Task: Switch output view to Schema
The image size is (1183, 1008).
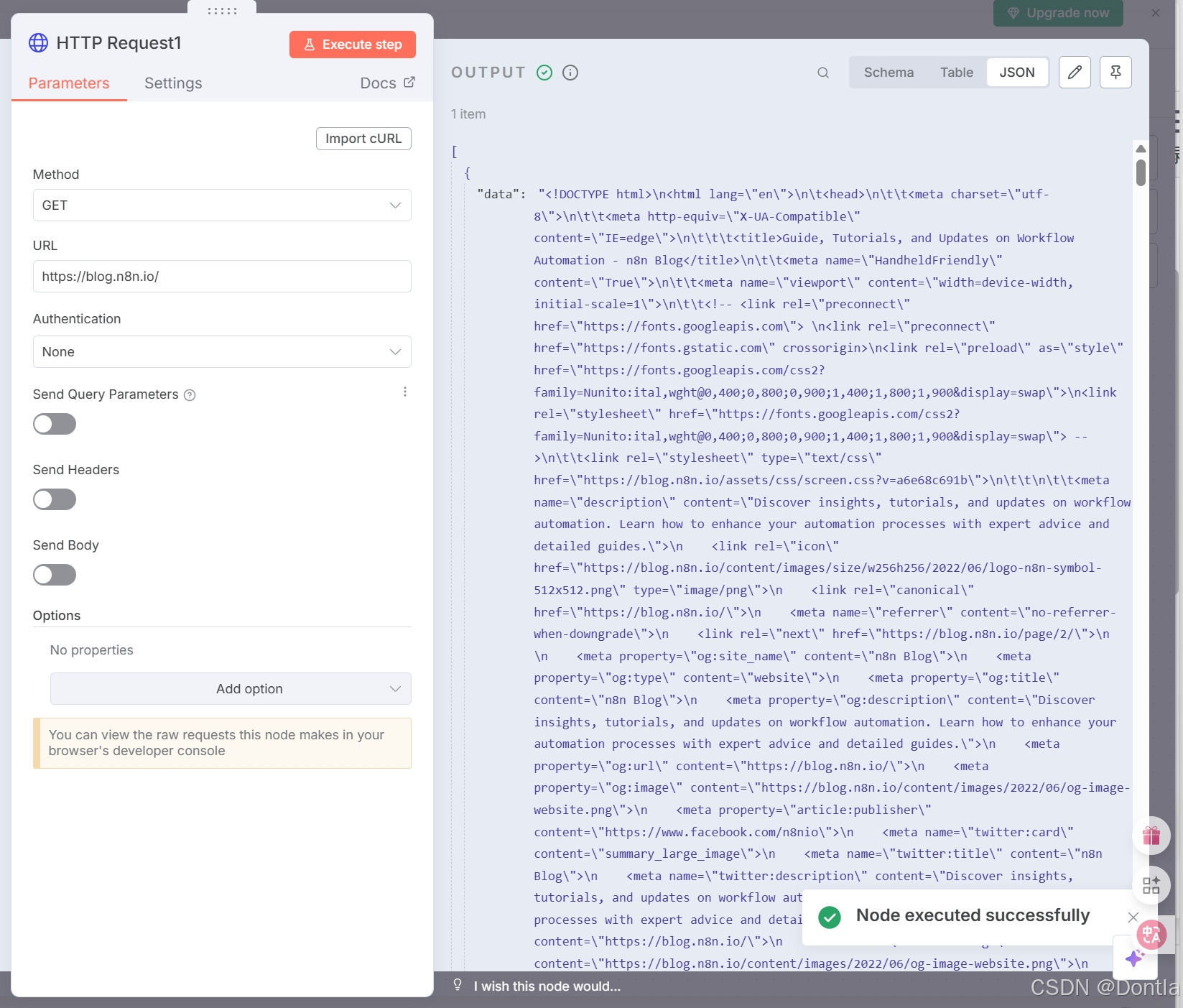Action: coord(889,73)
